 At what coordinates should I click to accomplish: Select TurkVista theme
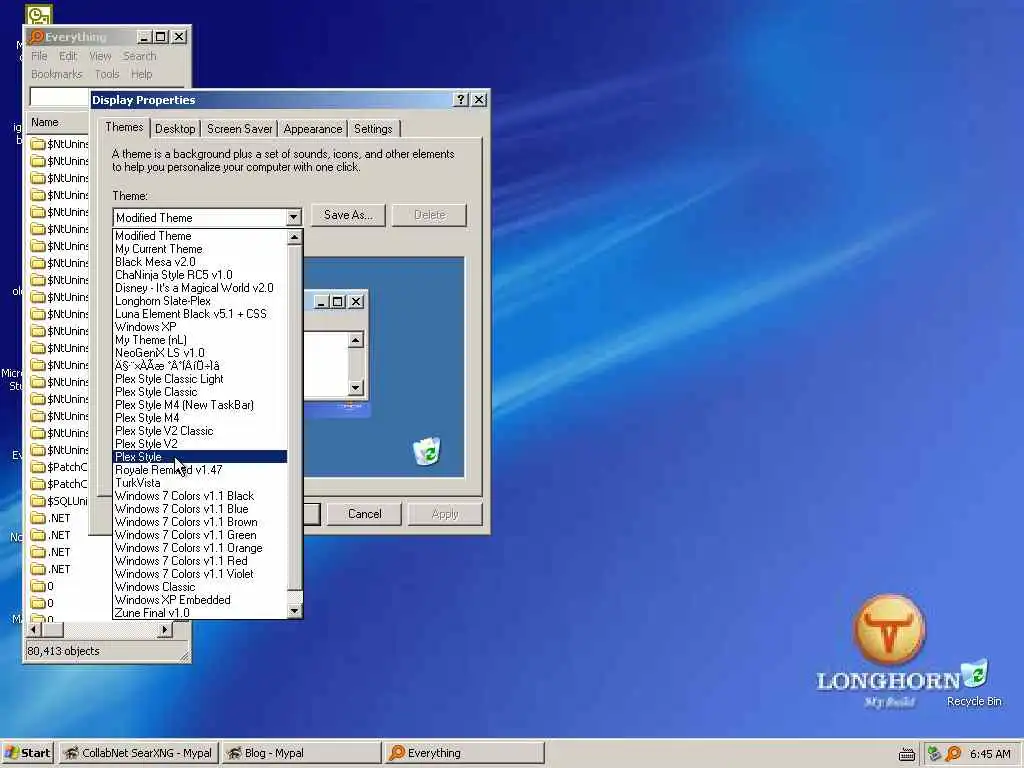200,483
